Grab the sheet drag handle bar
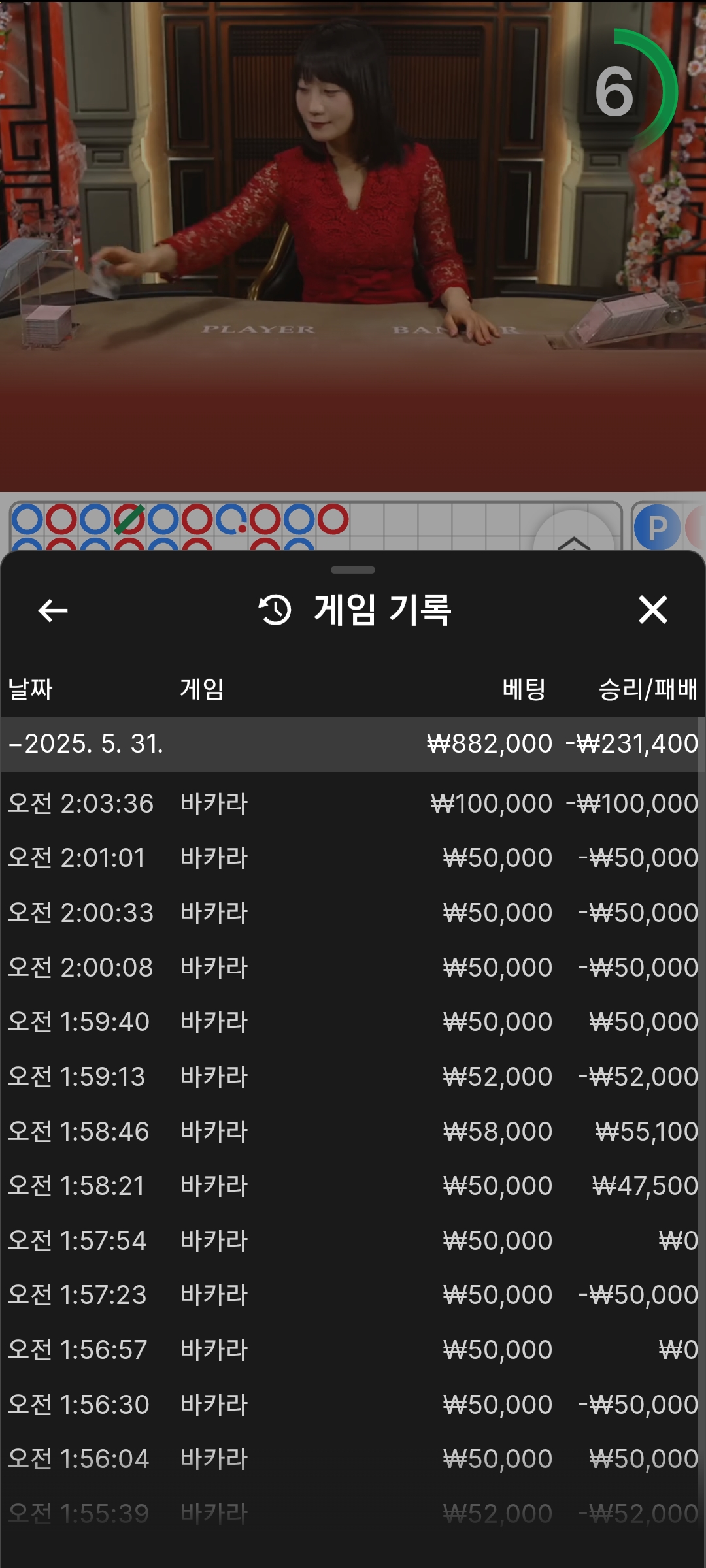This screenshot has width=706, height=1568. click(x=353, y=570)
